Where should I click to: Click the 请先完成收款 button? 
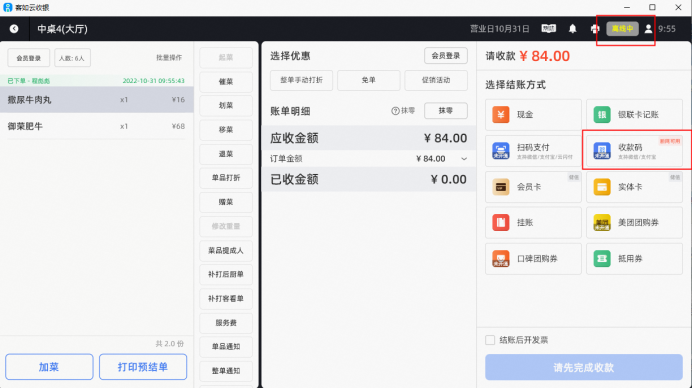pos(583,367)
